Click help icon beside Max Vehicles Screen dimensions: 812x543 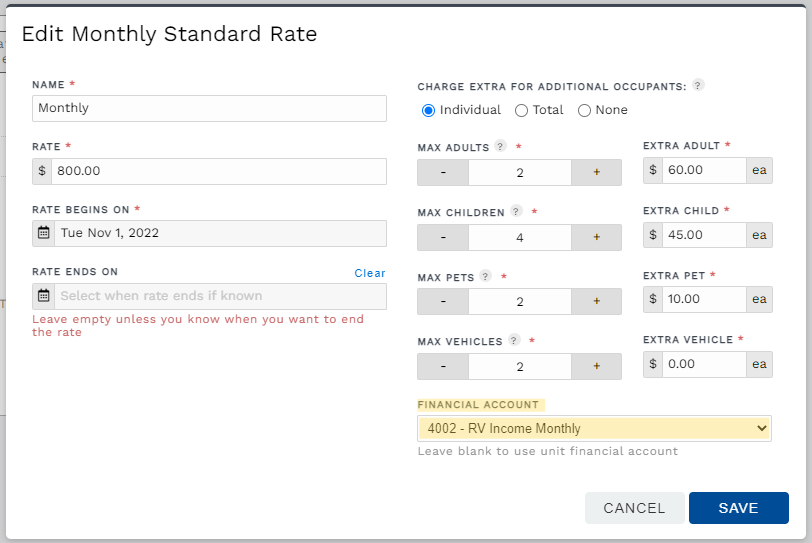pos(514,340)
